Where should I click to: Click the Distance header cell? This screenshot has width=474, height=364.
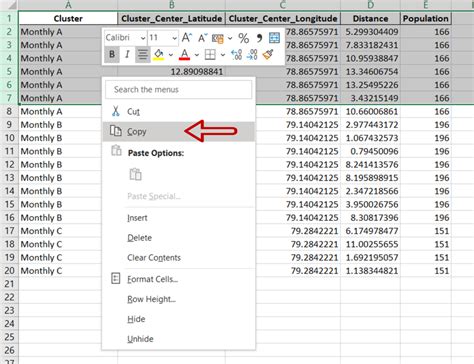370,18
